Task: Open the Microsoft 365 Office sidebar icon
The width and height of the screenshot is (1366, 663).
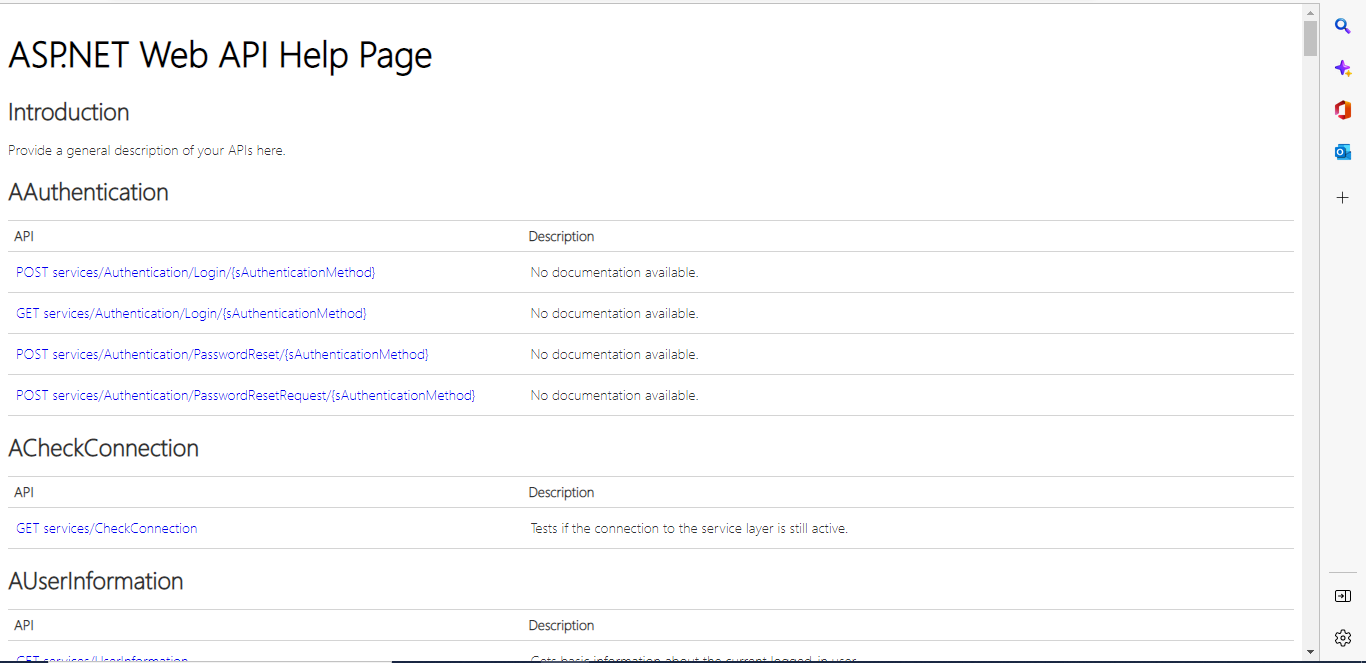Action: tap(1343, 110)
